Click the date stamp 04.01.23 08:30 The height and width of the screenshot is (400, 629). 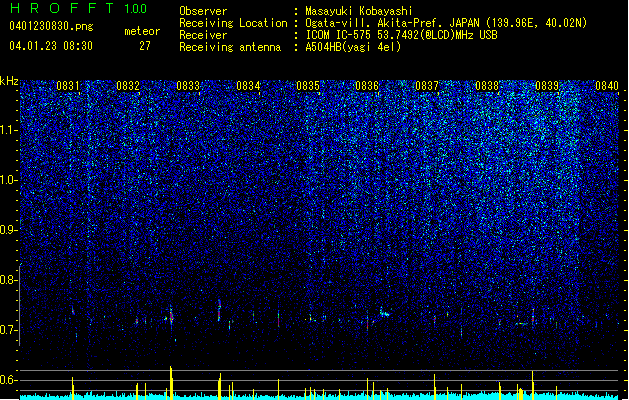[51, 46]
